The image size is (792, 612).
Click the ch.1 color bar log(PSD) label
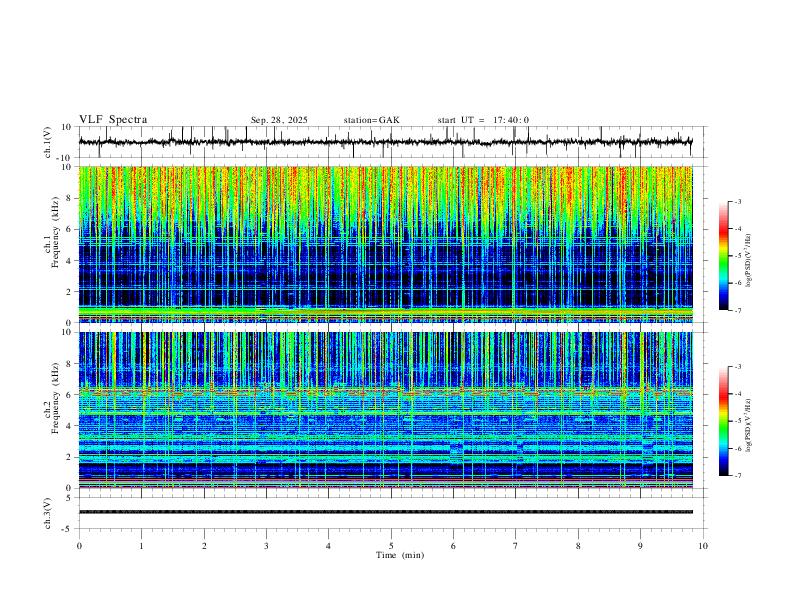749,261
